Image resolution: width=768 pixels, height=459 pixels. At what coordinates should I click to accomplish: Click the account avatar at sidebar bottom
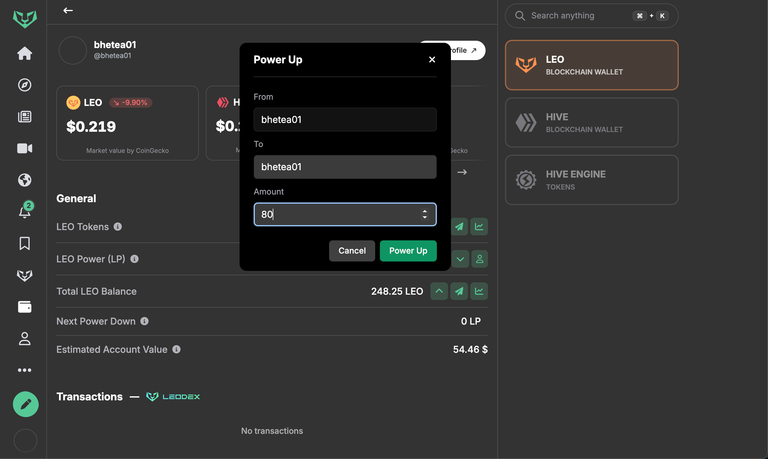(x=25, y=440)
